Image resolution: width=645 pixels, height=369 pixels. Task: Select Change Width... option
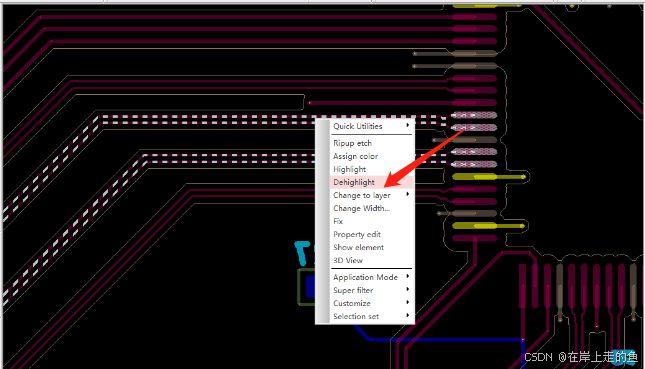pos(371,208)
